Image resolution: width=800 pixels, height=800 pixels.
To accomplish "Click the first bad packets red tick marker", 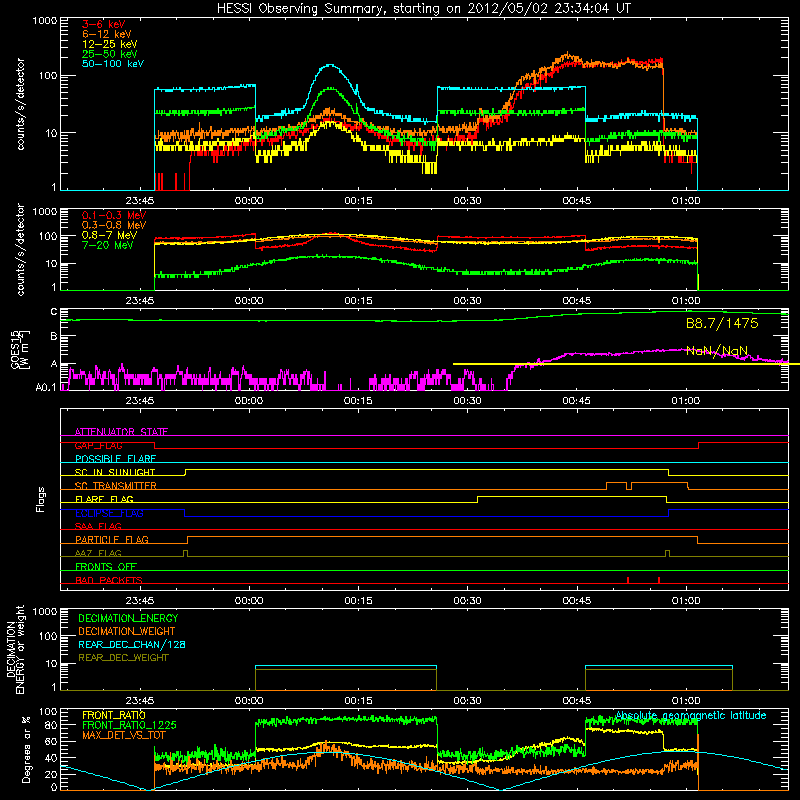I will [x=628, y=580].
